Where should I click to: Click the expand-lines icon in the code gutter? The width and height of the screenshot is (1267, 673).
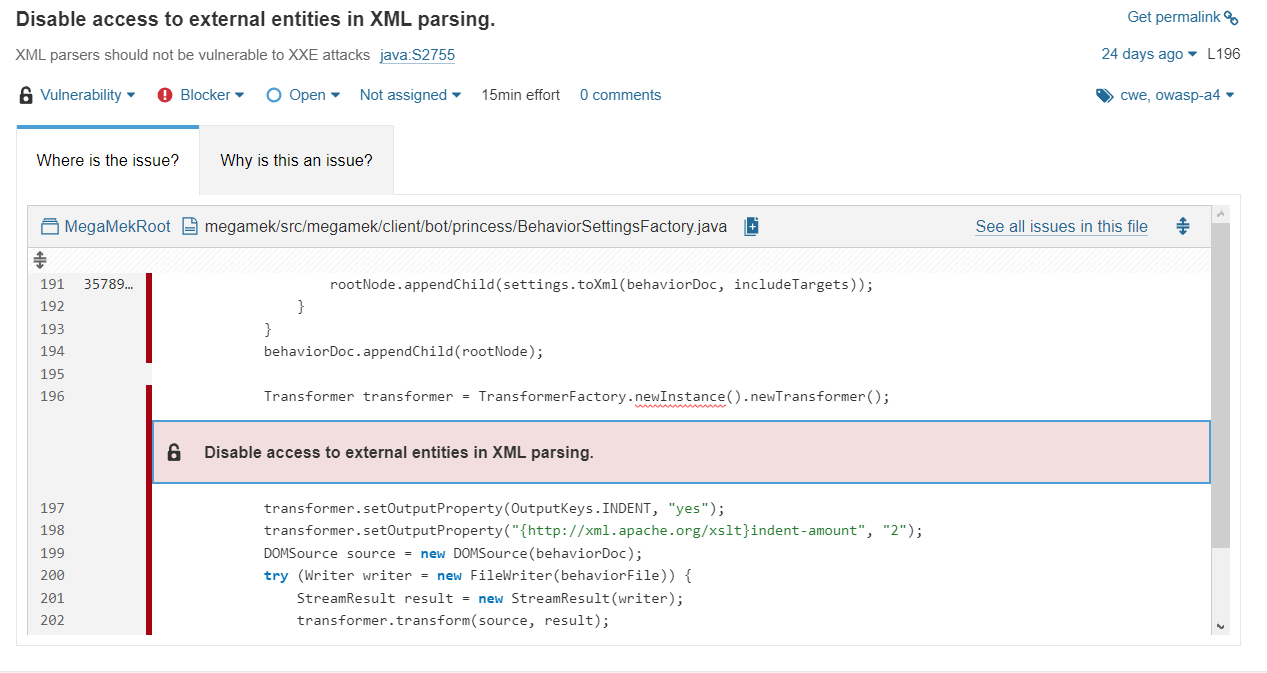[x=39, y=259]
